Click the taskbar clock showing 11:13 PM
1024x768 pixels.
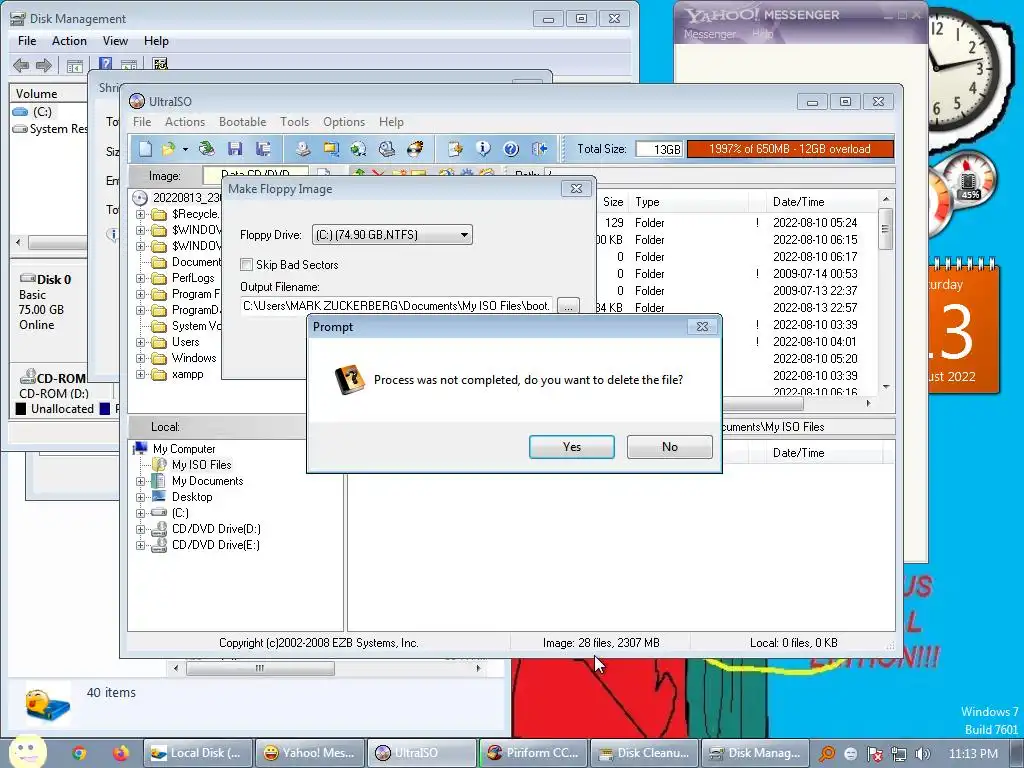[972, 754]
